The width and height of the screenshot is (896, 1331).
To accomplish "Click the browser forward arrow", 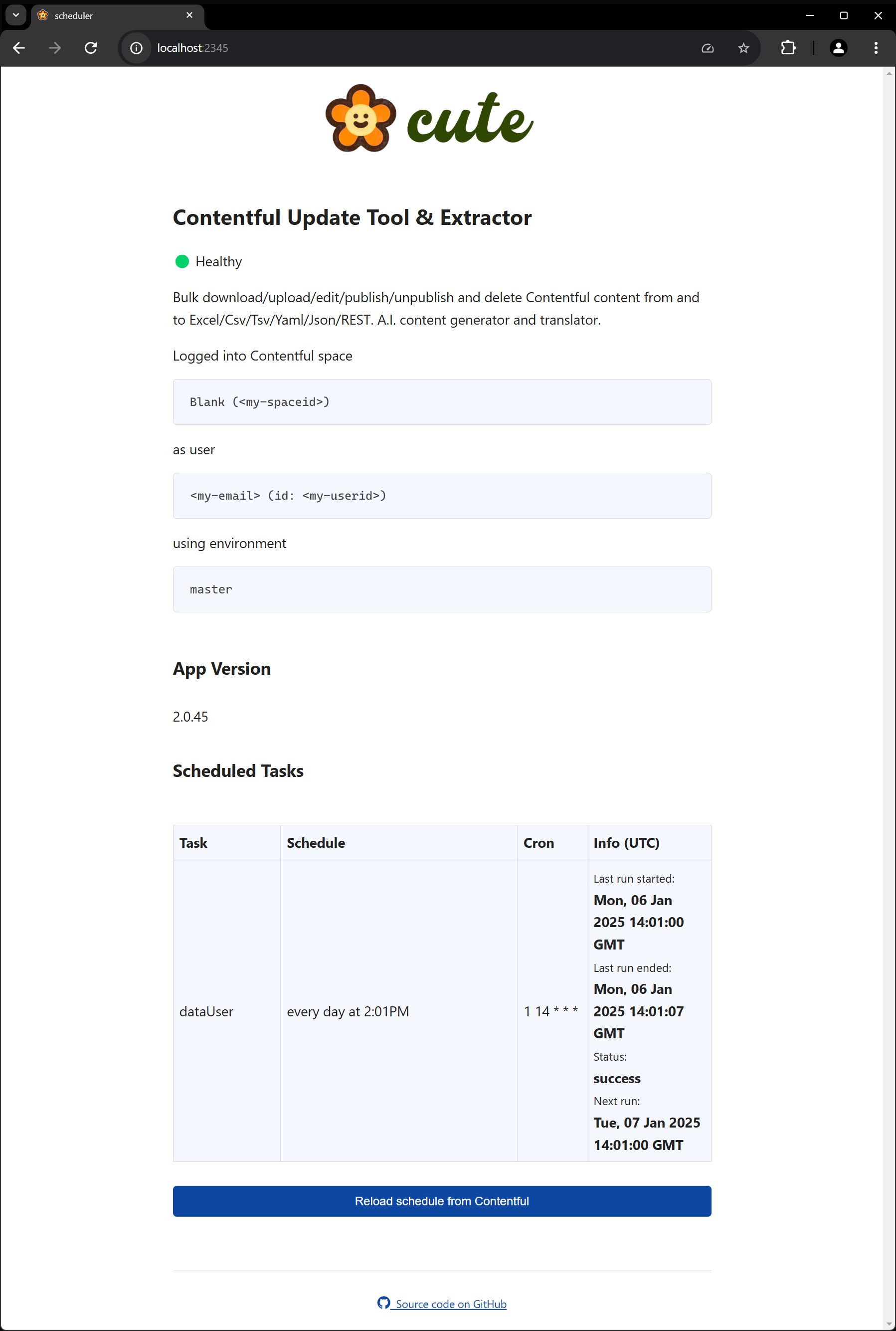I will (55, 48).
